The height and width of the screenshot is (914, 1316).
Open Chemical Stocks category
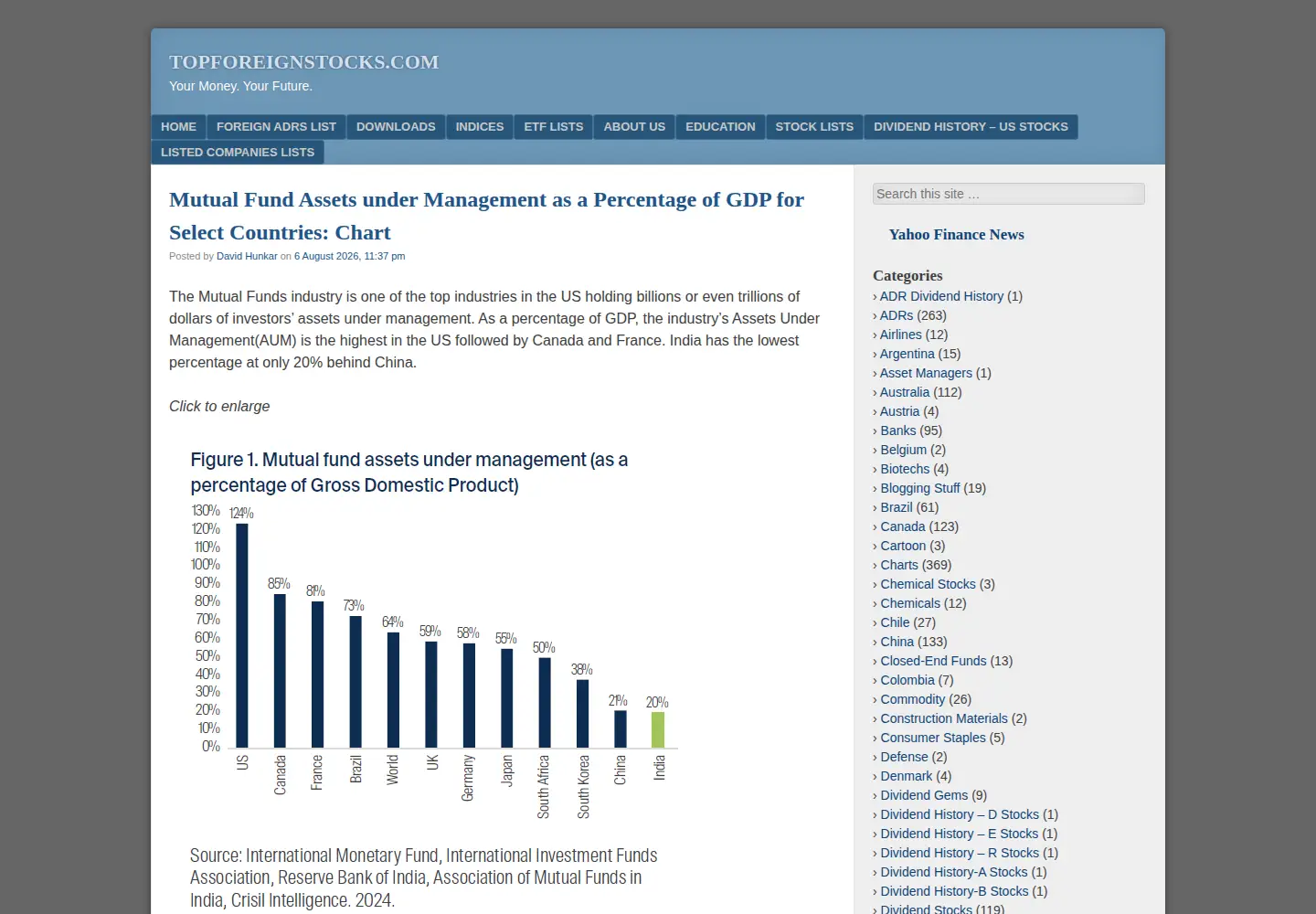click(x=929, y=584)
